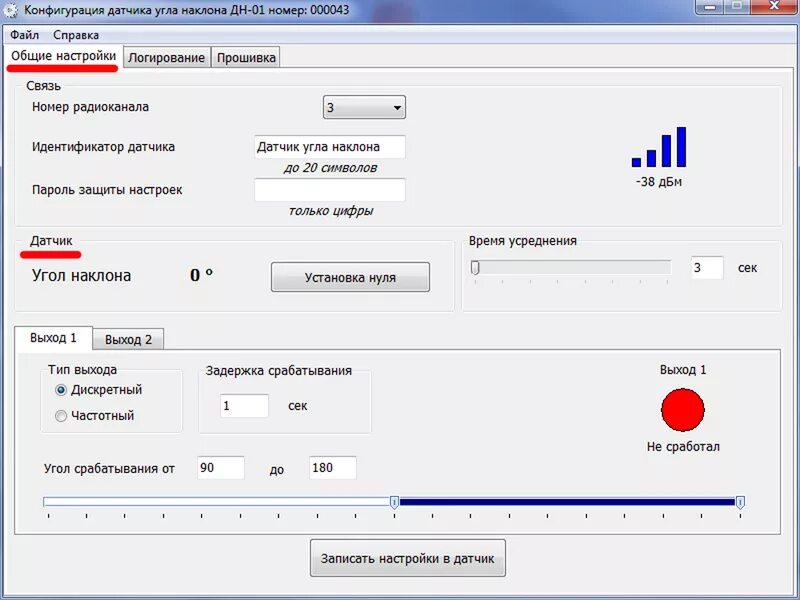The width and height of the screenshot is (800, 600).
Task: Open the Прошивка tab
Action: pos(246,58)
